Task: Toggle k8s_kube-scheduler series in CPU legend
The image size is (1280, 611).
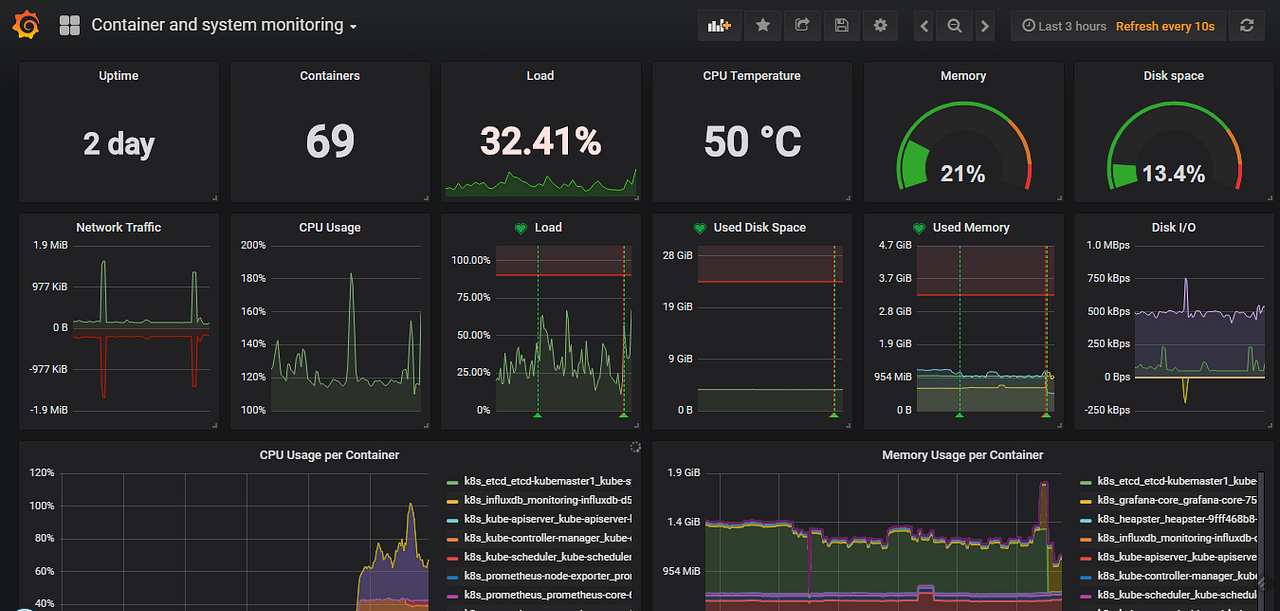Action: tap(546, 557)
